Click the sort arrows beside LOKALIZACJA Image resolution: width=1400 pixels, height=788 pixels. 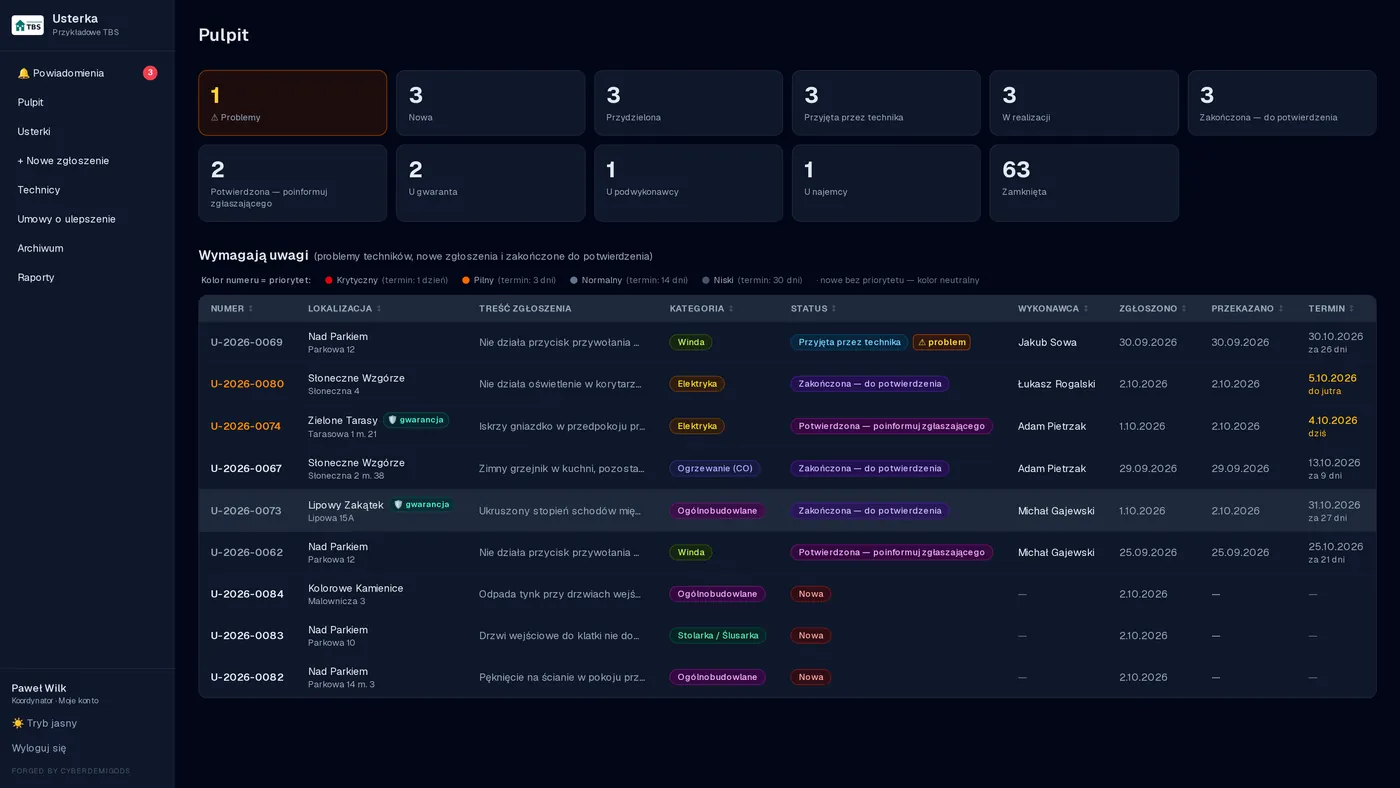pyautogui.click(x=379, y=309)
